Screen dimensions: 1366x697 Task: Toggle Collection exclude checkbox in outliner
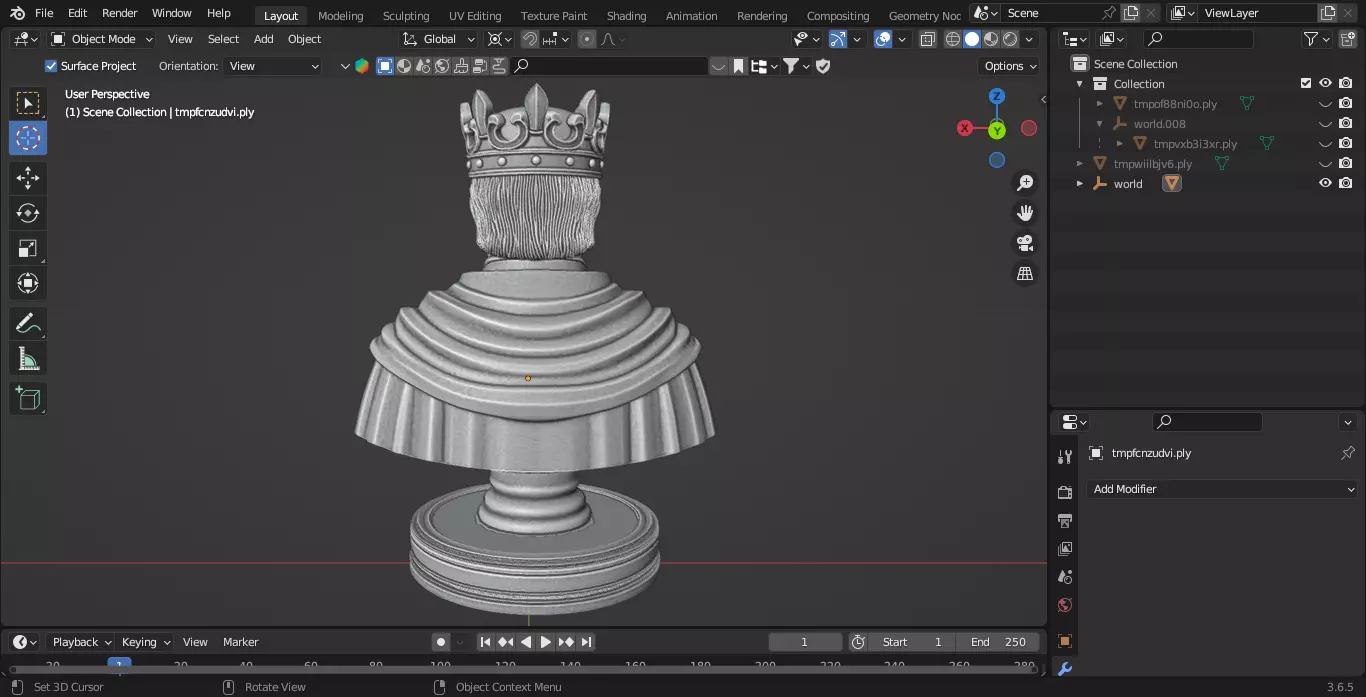[1306, 84]
